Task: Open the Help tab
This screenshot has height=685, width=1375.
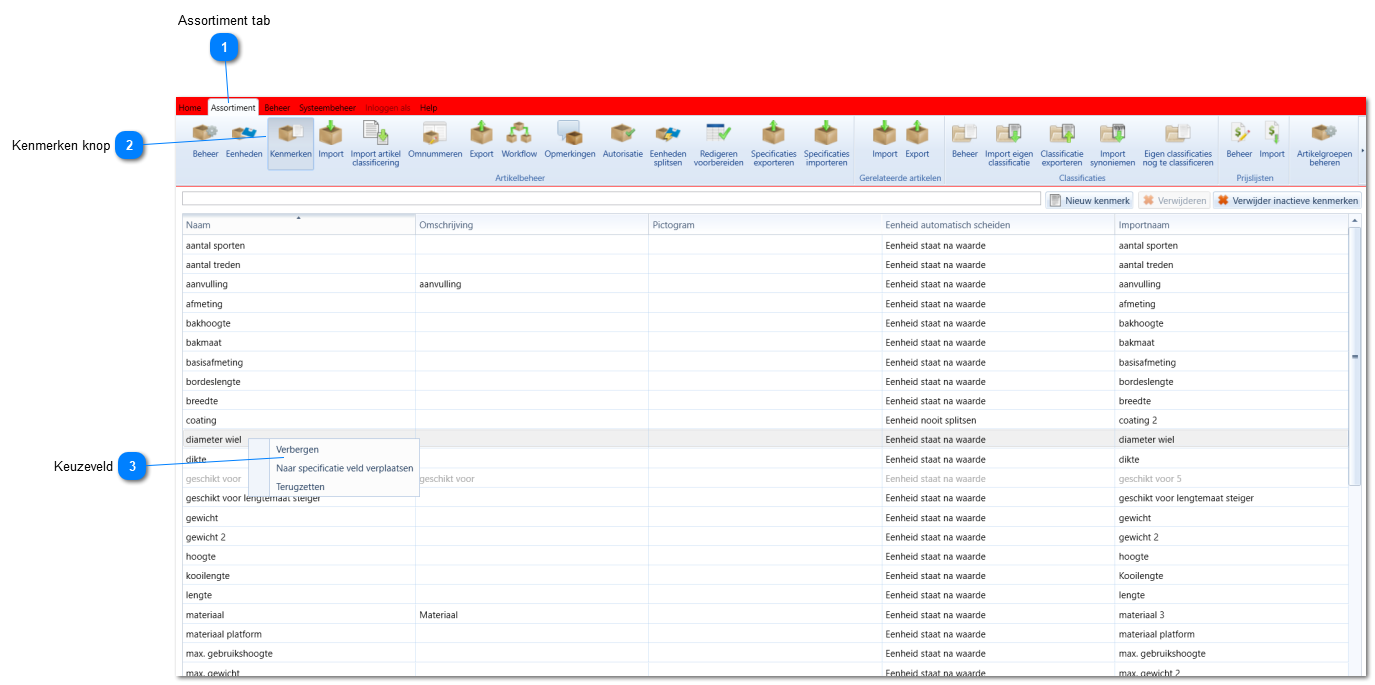Action: (x=428, y=107)
